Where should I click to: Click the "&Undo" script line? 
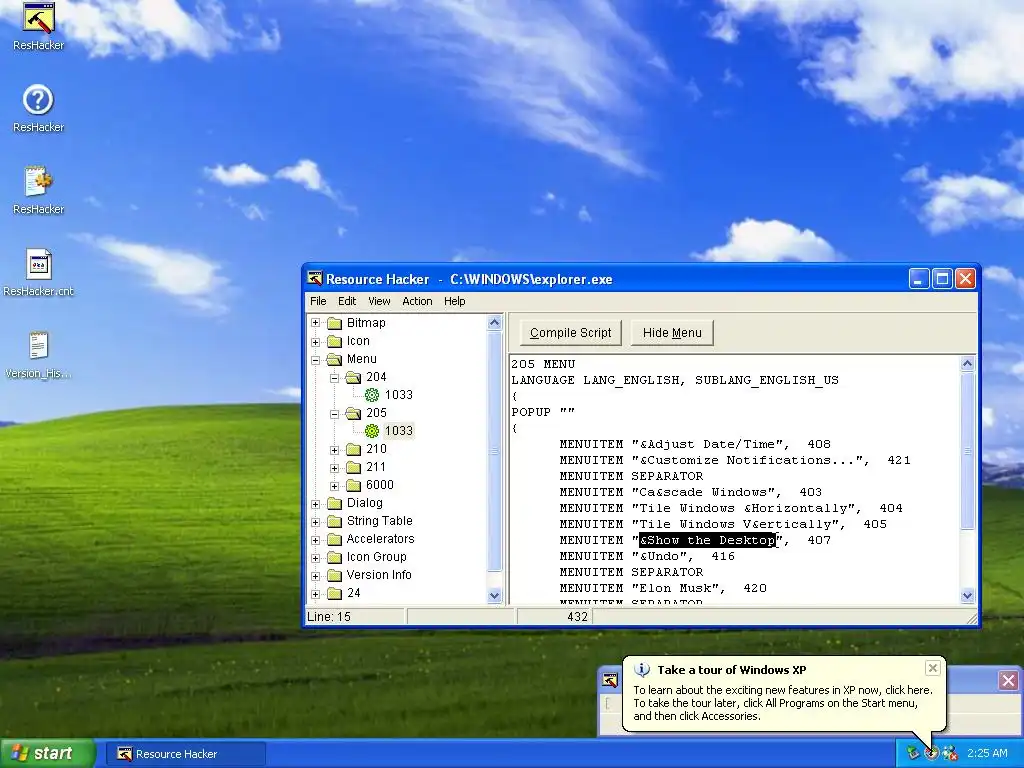[x=647, y=556]
